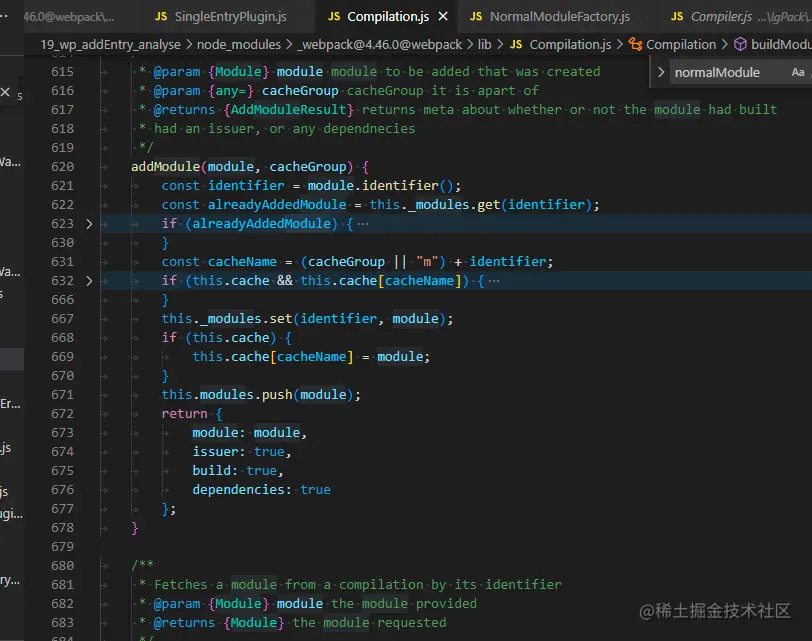Click the JS icon on Compilation.js tab

pos(334,17)
